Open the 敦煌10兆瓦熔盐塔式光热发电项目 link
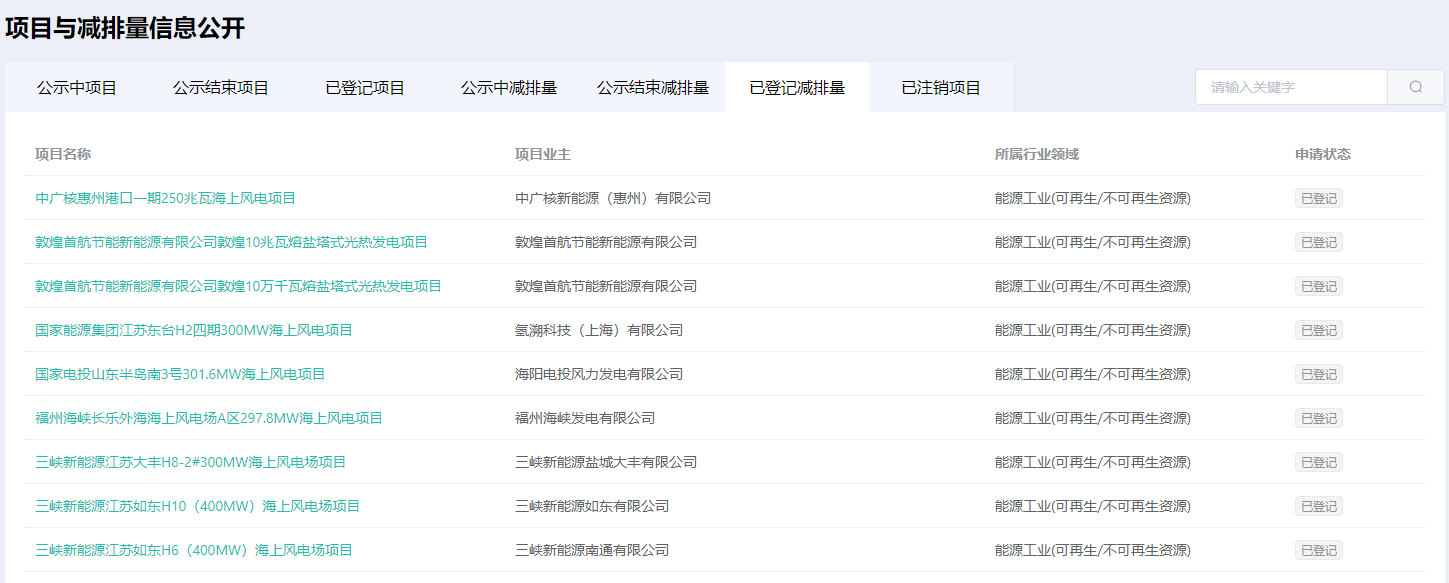This screenshot has height=583, width=1449. (x=231, y=242)
